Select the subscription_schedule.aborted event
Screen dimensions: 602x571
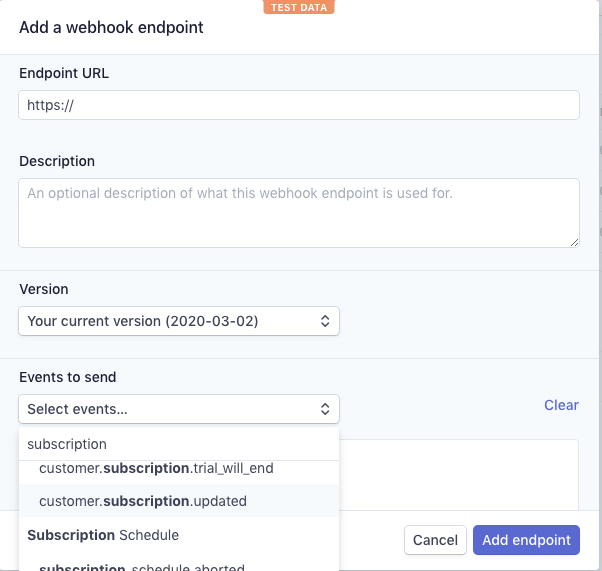click(142, 566)
